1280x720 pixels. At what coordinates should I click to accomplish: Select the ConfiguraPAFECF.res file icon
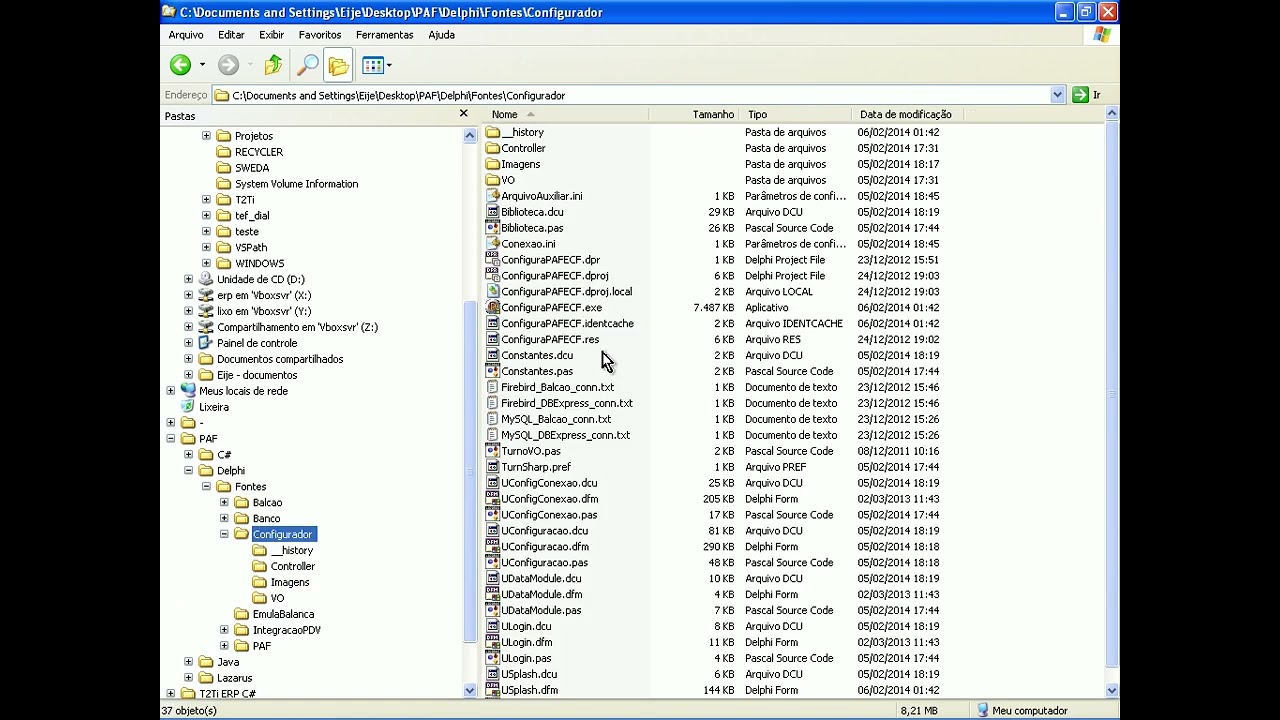coord(492,340)
